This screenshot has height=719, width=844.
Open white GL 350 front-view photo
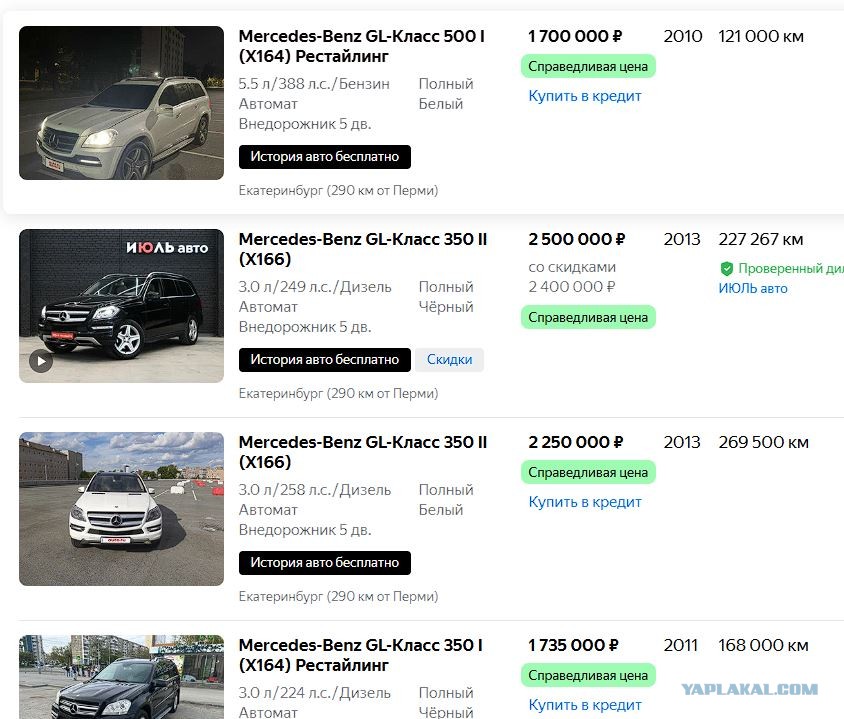(x=121, y=509)
